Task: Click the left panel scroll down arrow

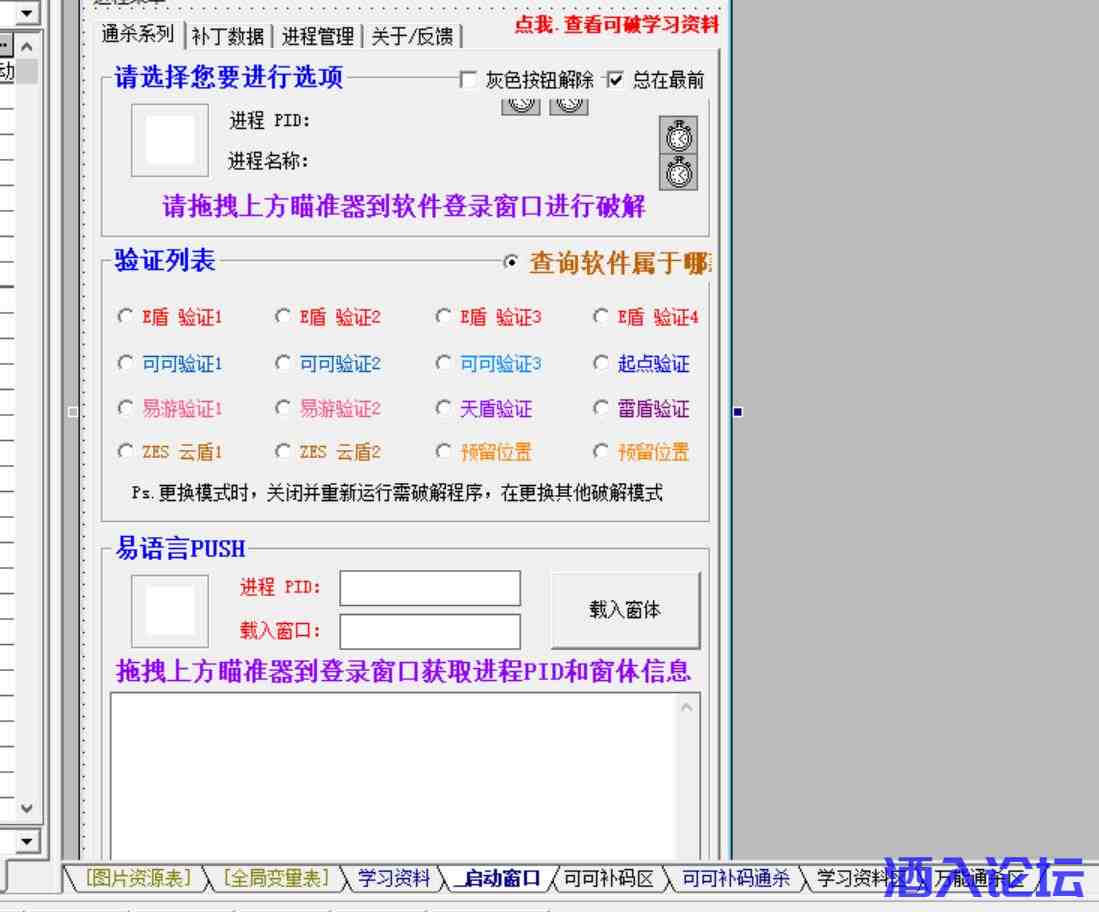Action: (x=27, y=808)
